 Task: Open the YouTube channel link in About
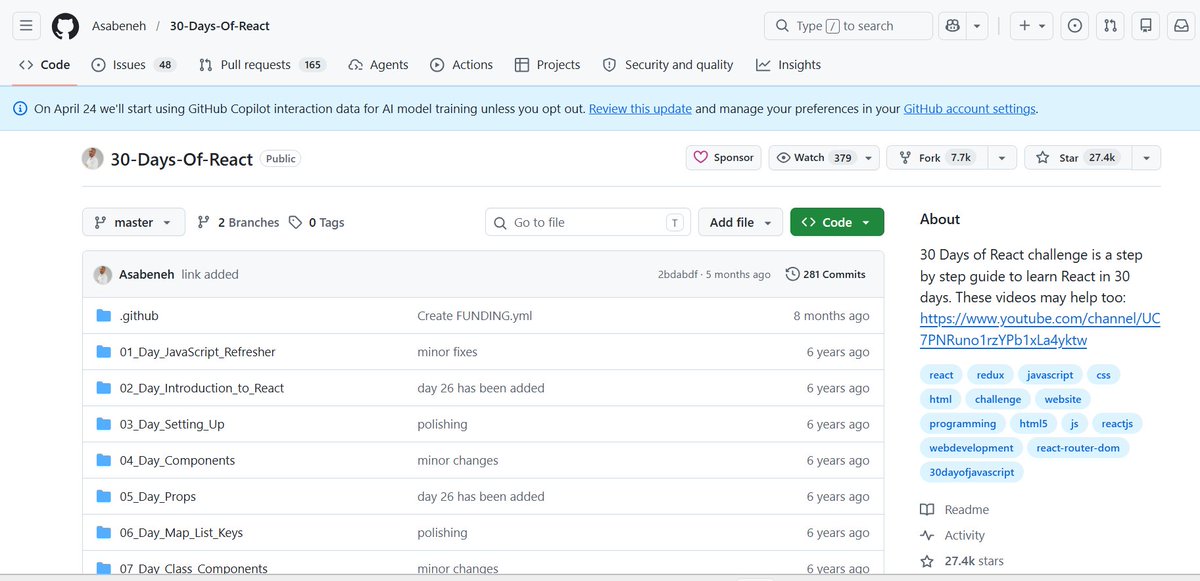[x=1040, y=329]
